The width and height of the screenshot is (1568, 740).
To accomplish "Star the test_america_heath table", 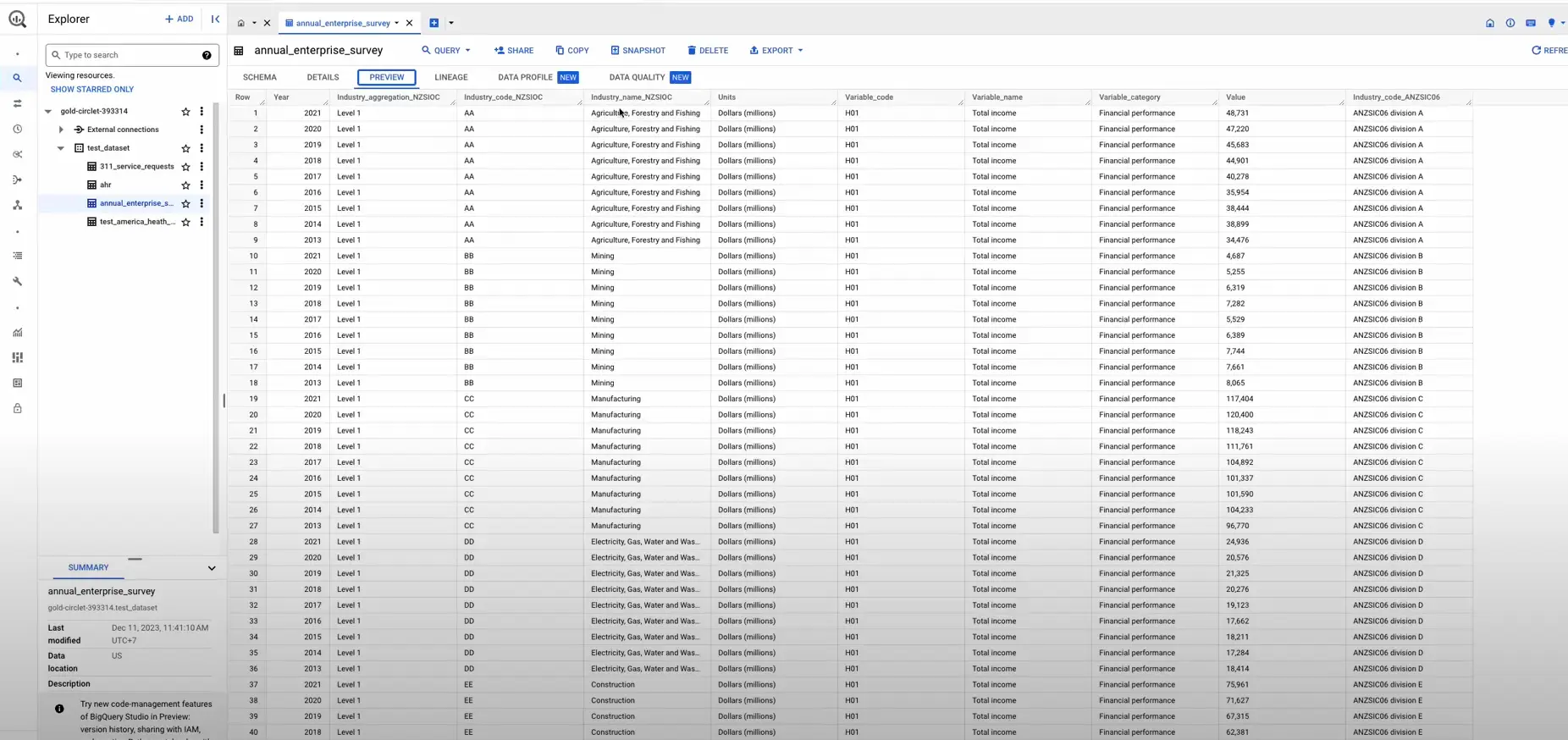I will [x=185, y=222].
